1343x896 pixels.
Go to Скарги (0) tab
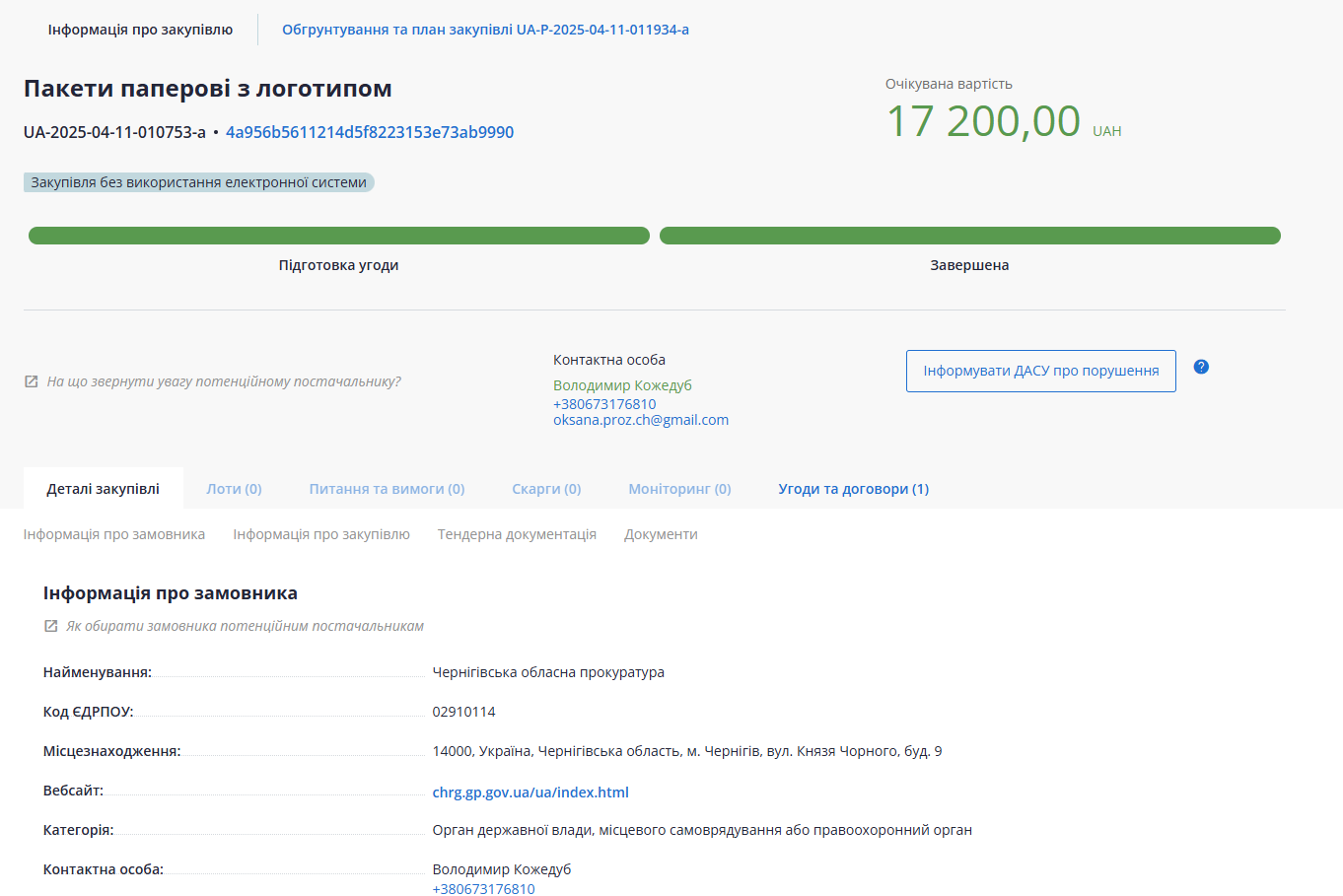click(x=546, y=489)
